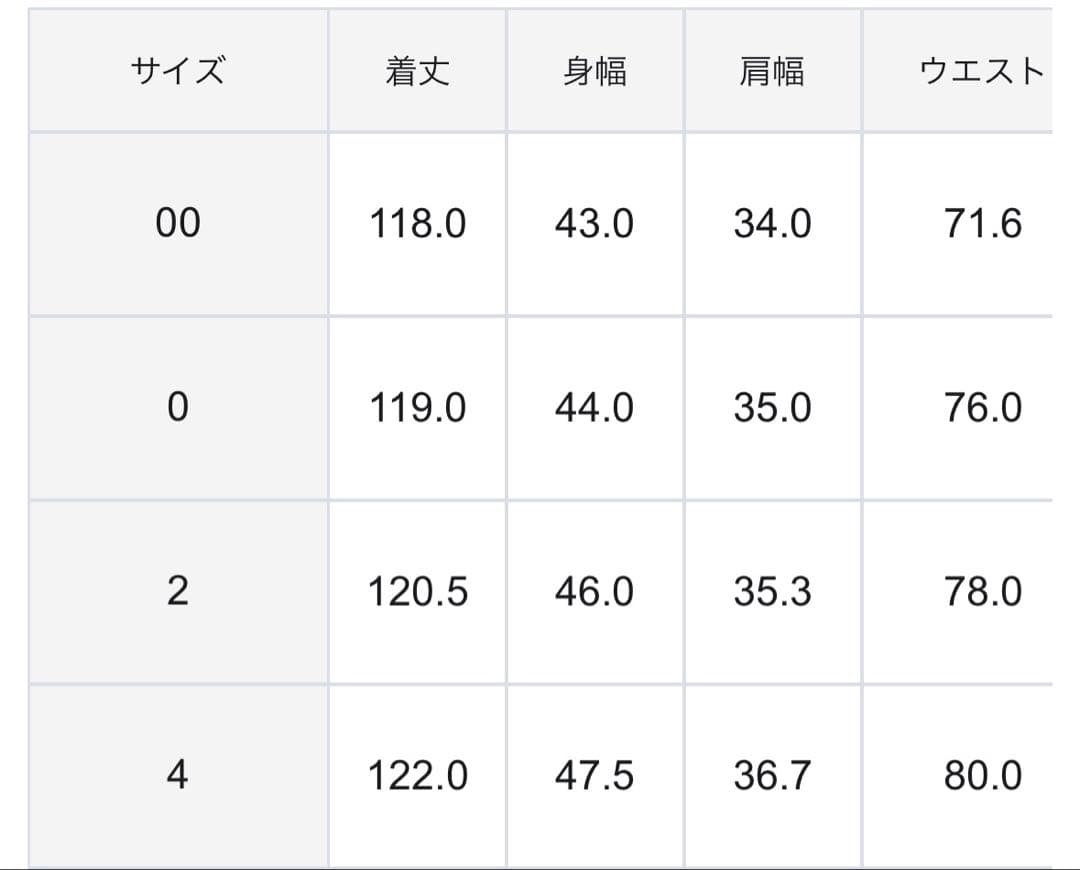1080x870 pixels.
Task: Click the 身幅 column header
Action: [x=595, y=72]
